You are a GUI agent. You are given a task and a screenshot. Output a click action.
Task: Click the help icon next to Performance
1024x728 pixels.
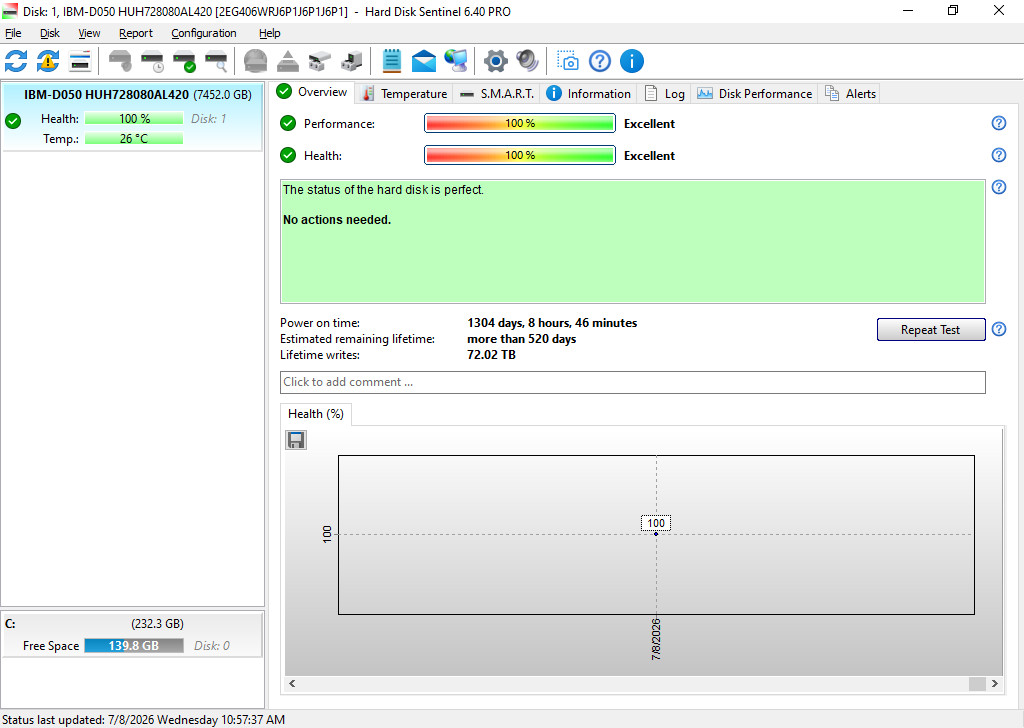[x=999, y=123]
